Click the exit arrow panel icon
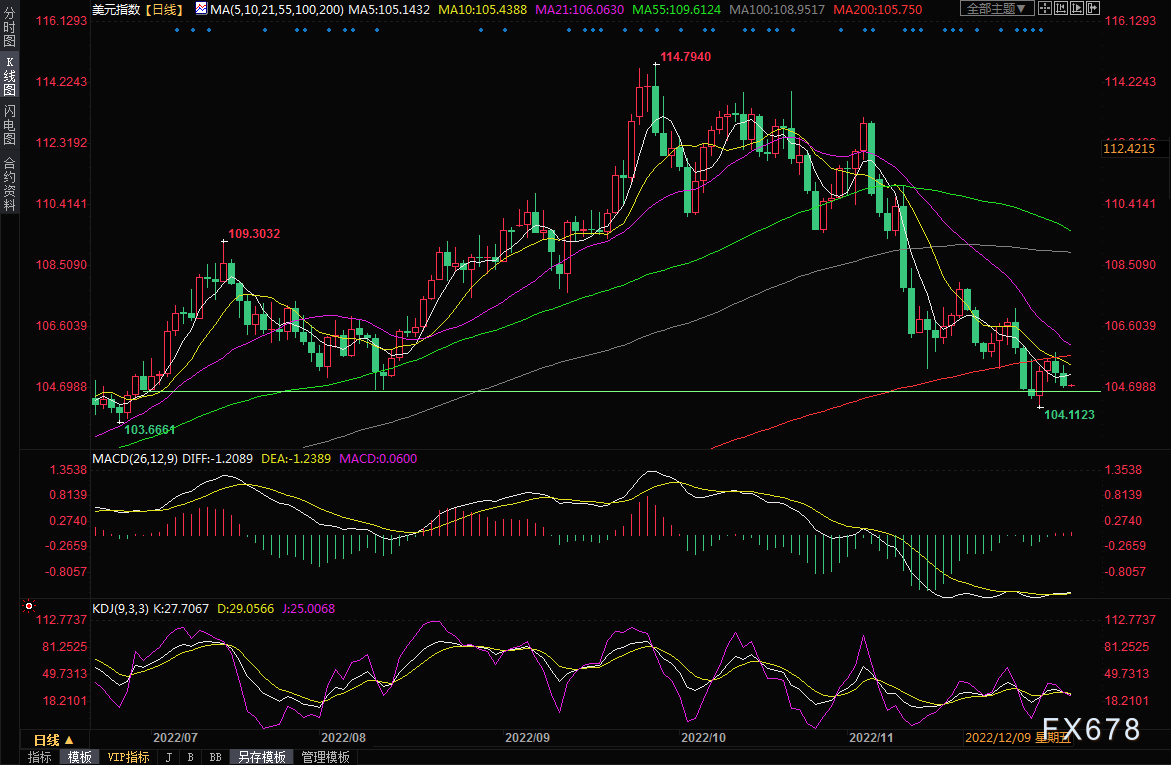The width and height of the screenshot is (1171, 765). (x=1093, y=9)
